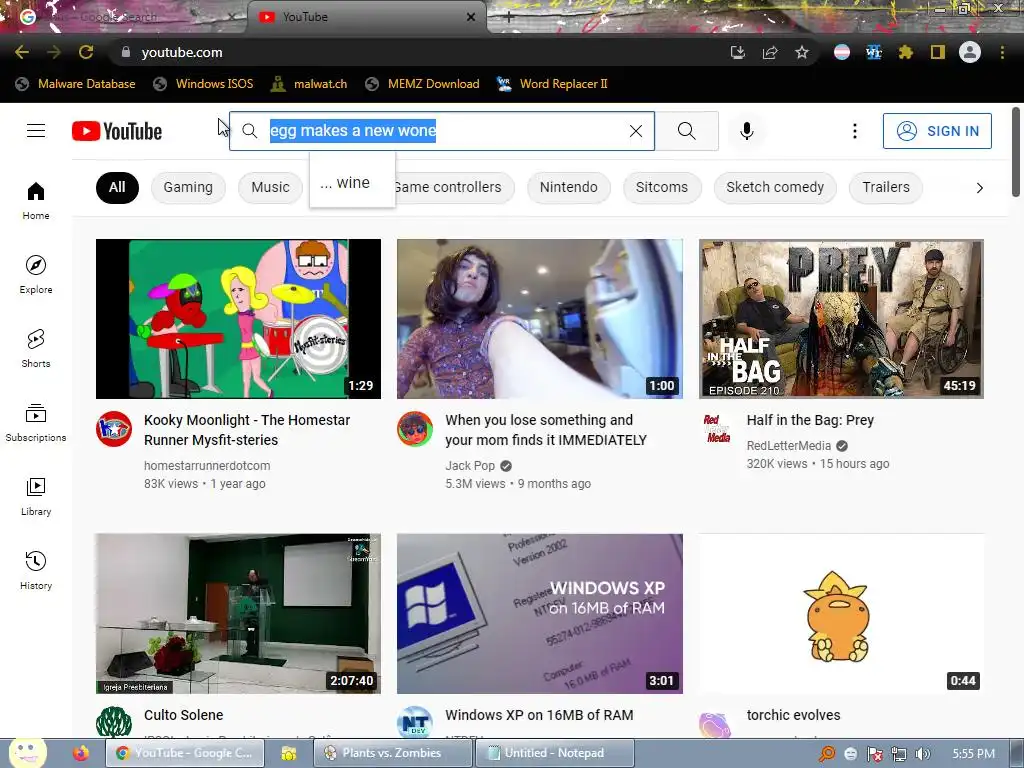Screen dimensions: 1024x768
Task: Play the Half in the Bag Prey thumbnail
Action: [x=841, y=319]
